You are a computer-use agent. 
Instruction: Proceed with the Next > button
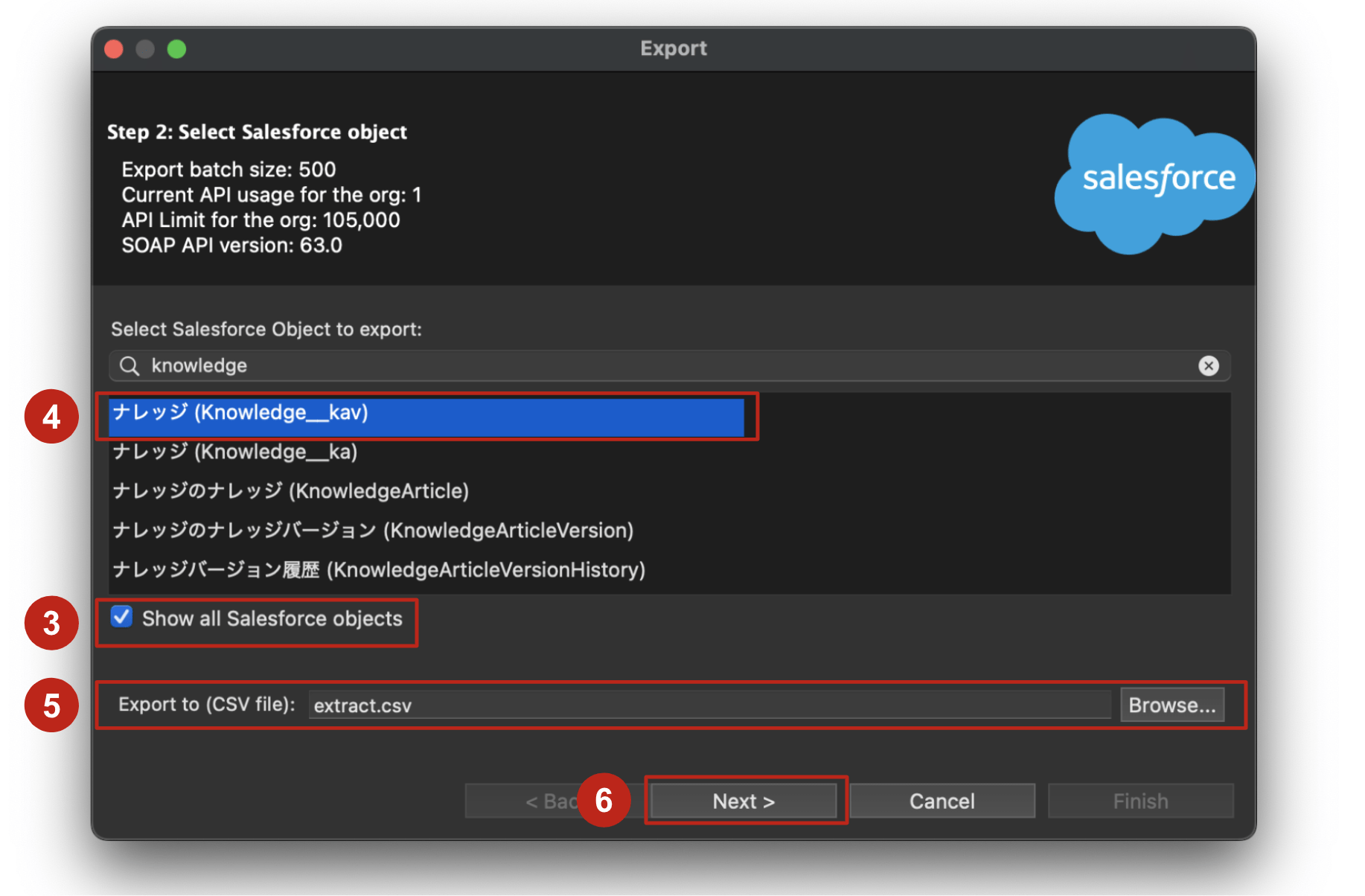744,801
